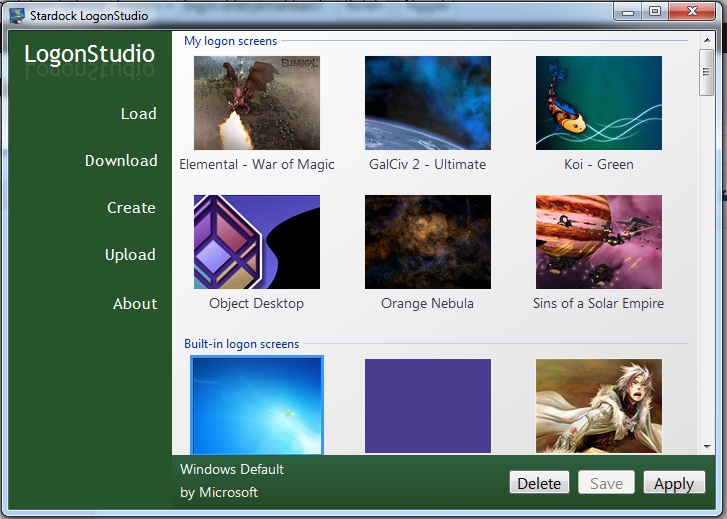
Task: Click the 'Sins of a Solar Empire' caption
Action: click(x=599, y=303)
